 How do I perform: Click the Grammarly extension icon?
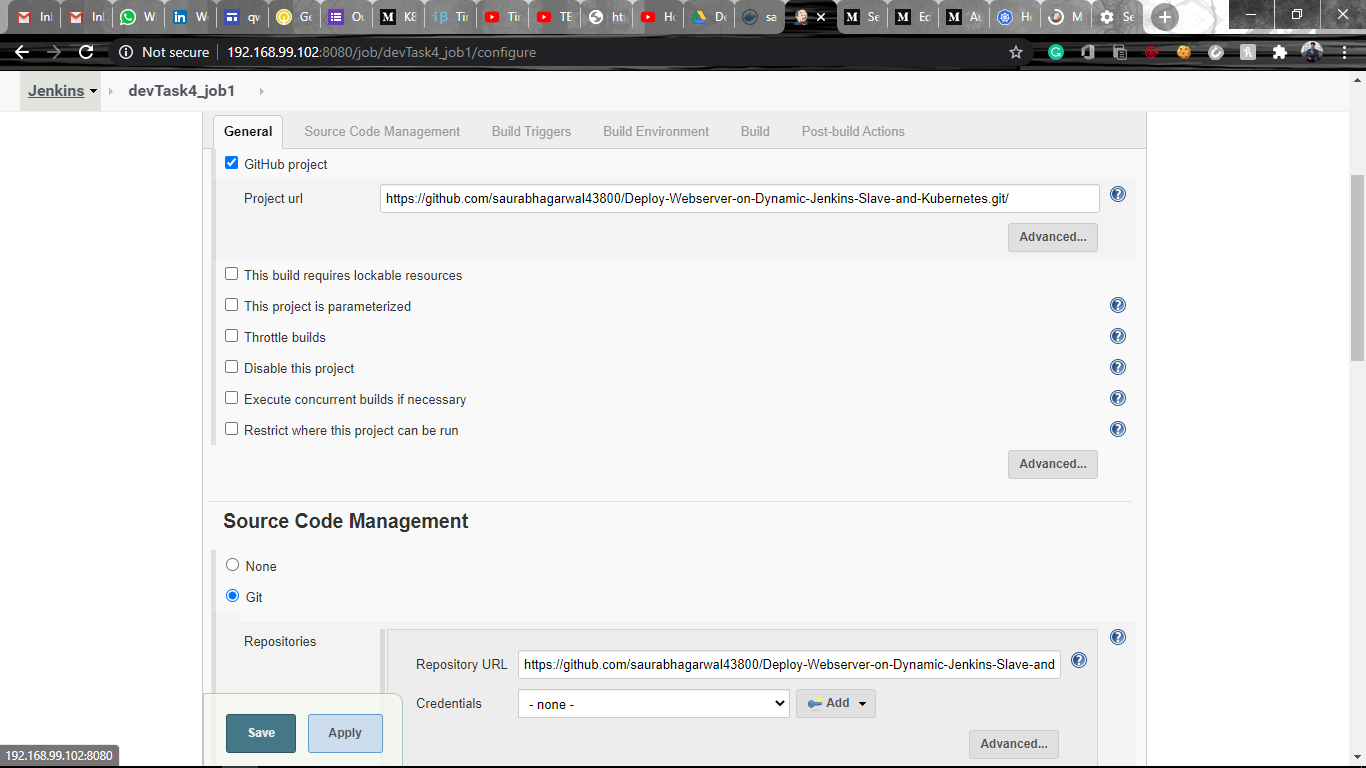[1055, 51]
